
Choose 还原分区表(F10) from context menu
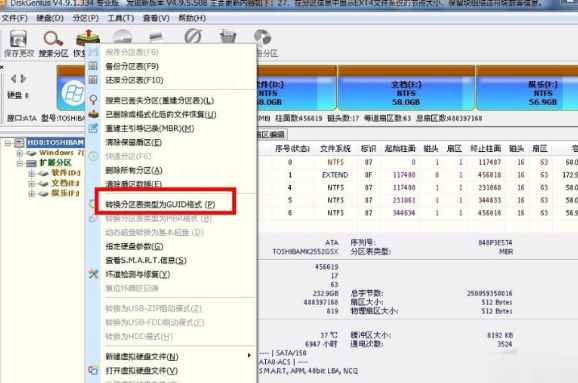tap(134, 80)
